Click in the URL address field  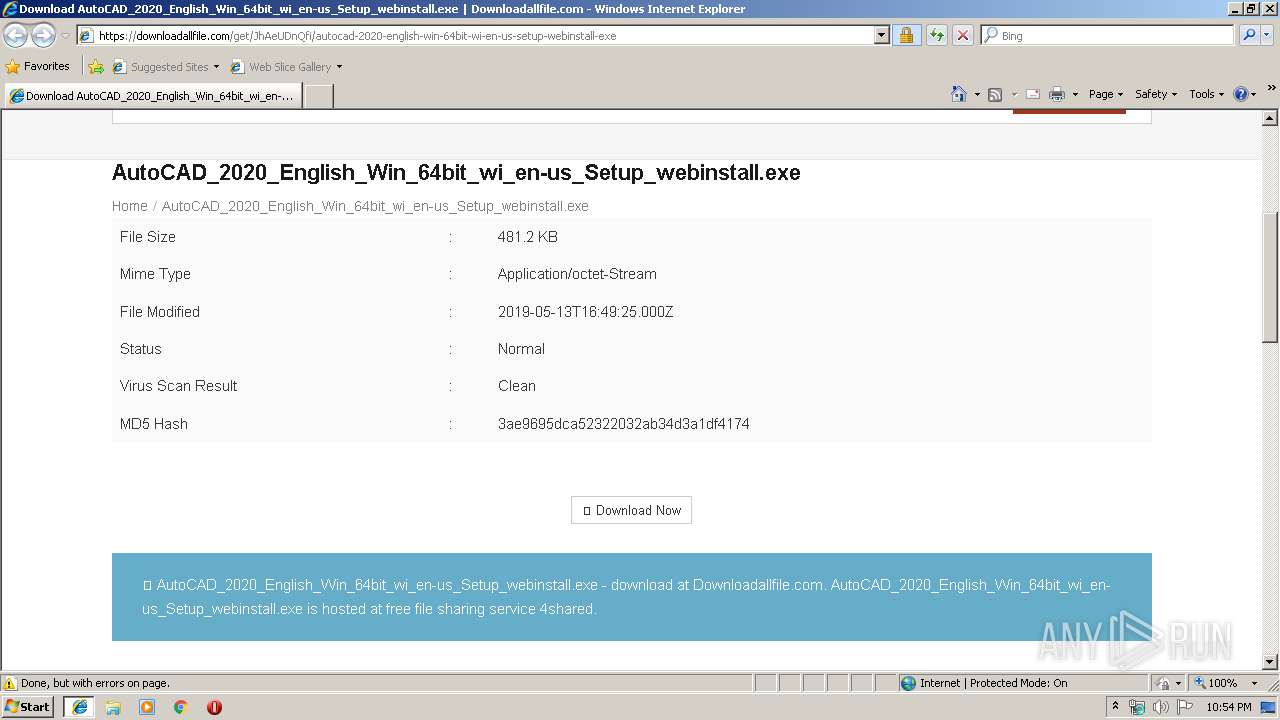[x=484, y=35]
